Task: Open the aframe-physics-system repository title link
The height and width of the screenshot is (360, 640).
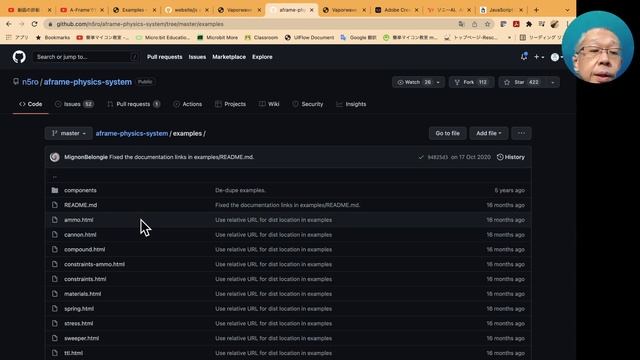Action: 88,82
